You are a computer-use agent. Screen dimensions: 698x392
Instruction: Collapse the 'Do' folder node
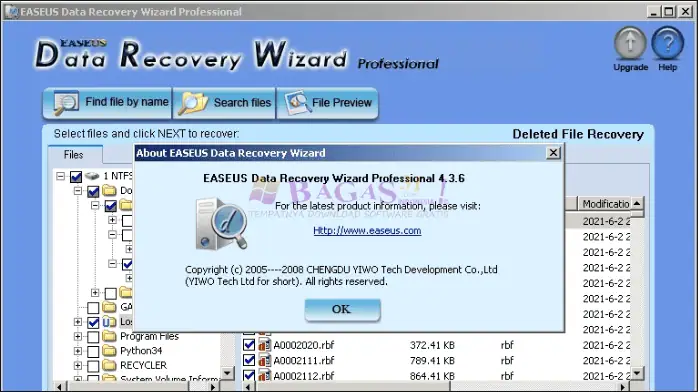click(78, 191)
